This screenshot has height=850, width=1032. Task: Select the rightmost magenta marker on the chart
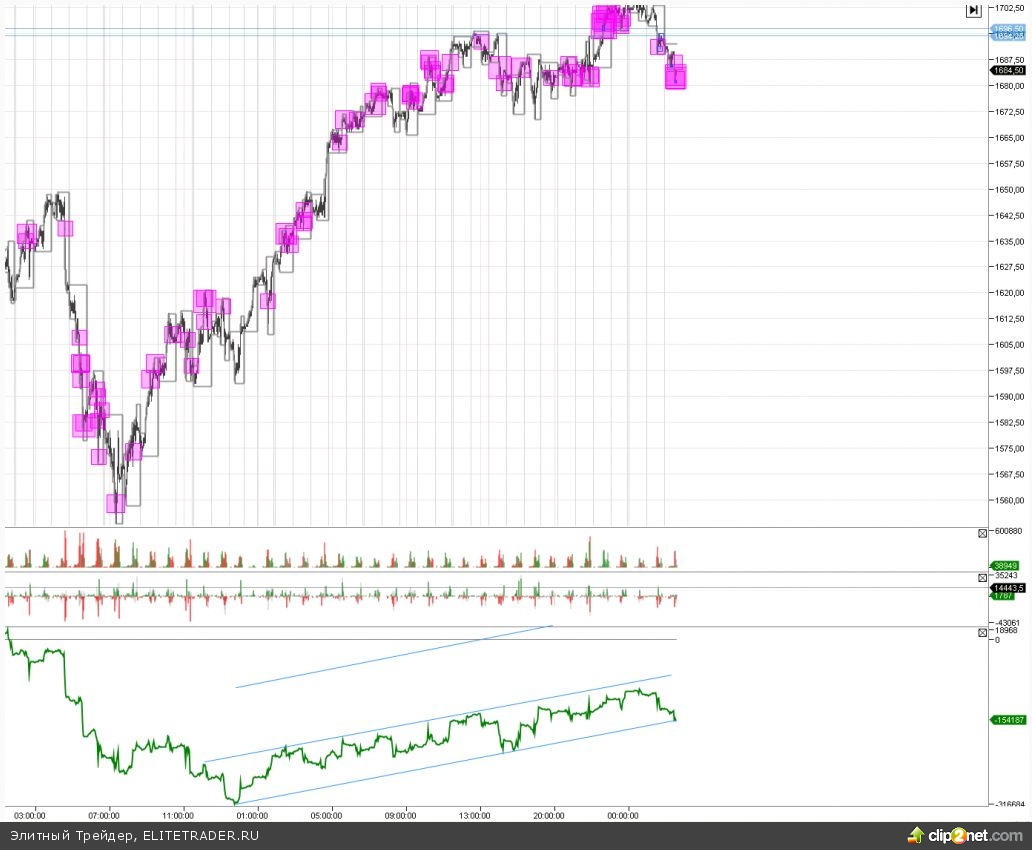click(676, 76)
